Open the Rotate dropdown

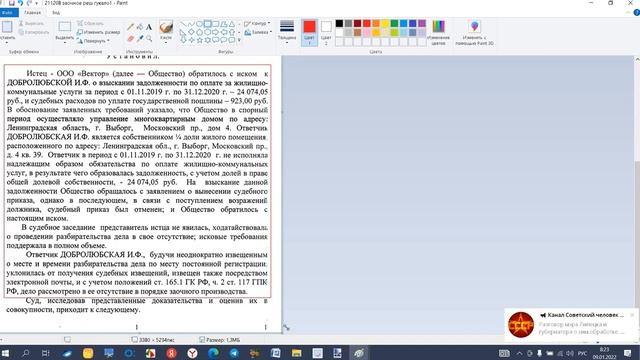[93, 41]
